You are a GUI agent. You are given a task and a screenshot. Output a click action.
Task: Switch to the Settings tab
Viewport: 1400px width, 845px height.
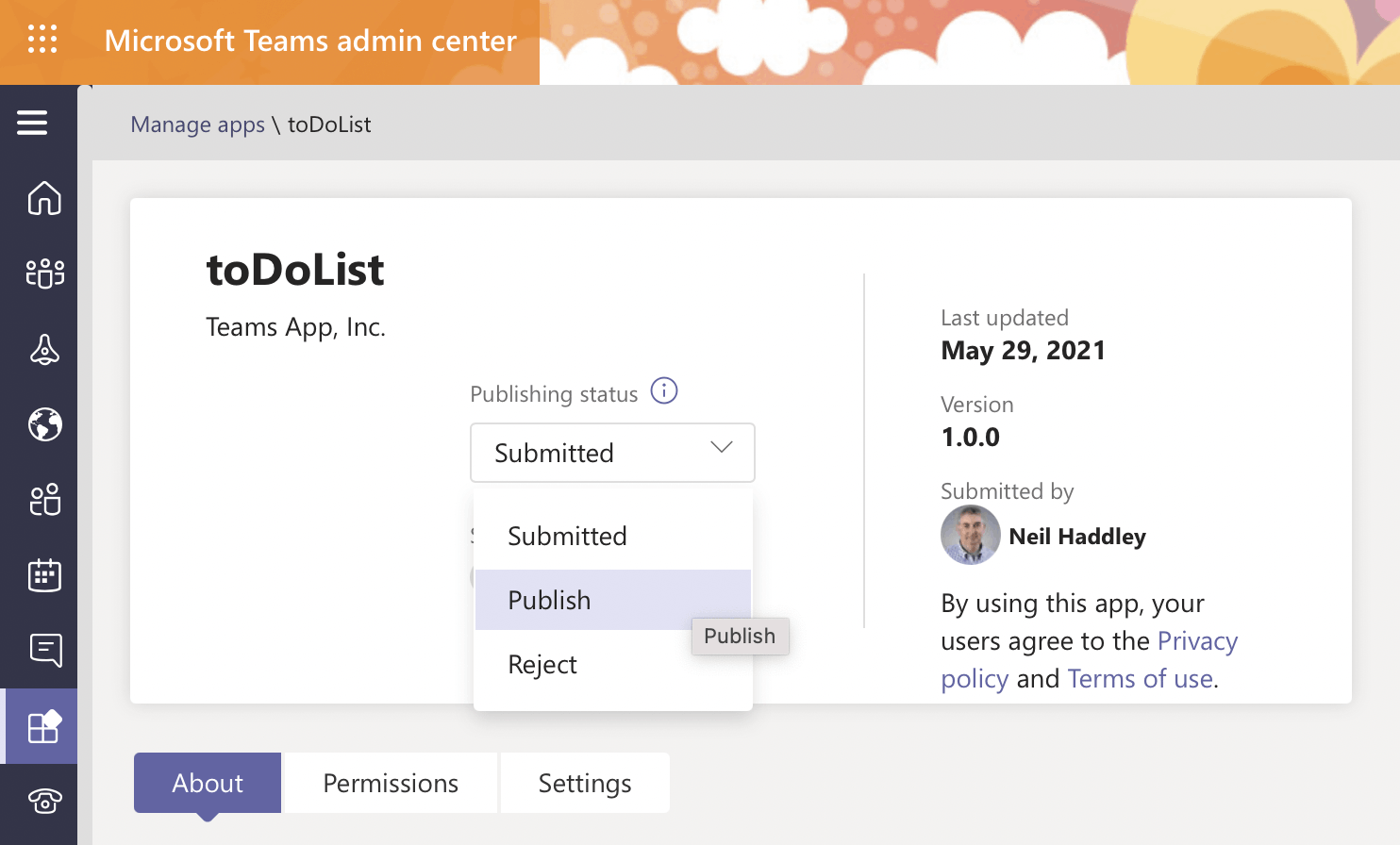[x=585, y=783]
